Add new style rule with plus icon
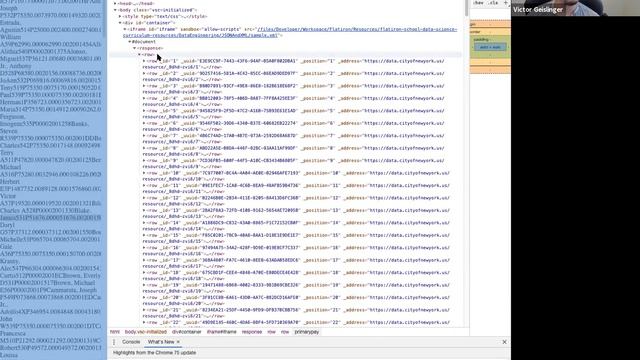640x360 pixels. pos(506,3)
